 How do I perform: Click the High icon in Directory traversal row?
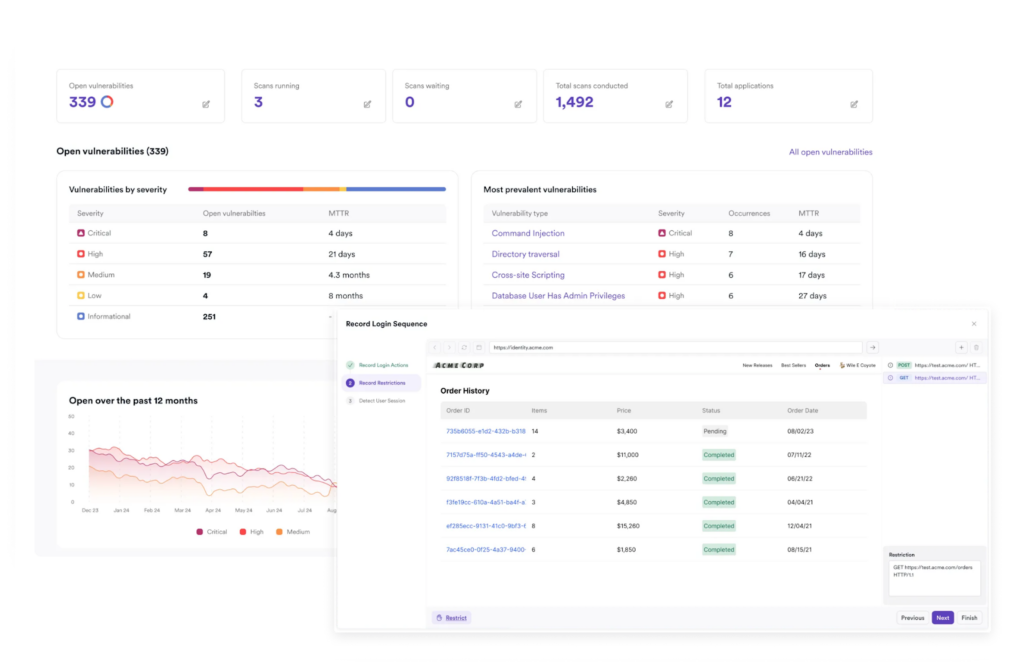662,254
